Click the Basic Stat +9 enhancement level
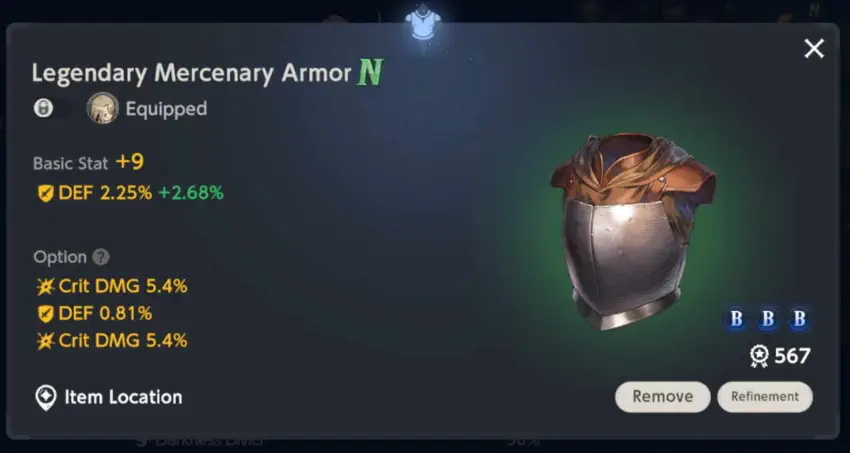This screenshot has width=850, height=453. (x=130, y=162)
